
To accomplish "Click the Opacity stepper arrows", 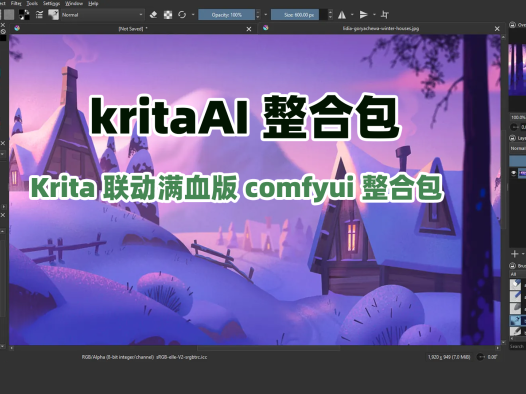I will pos(258,15).
